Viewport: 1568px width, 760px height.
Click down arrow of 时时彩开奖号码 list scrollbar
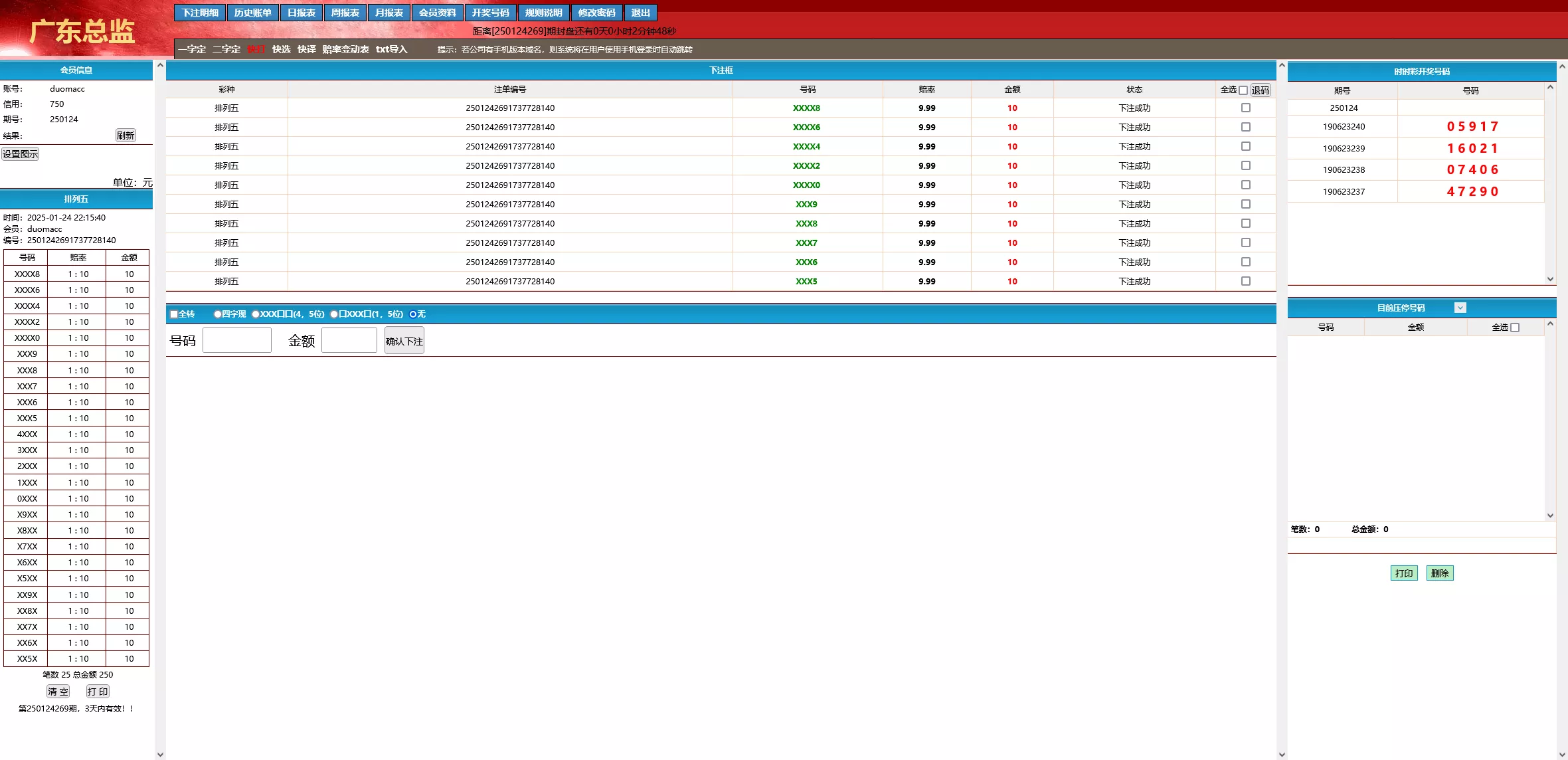click(x=1550, y=279)
